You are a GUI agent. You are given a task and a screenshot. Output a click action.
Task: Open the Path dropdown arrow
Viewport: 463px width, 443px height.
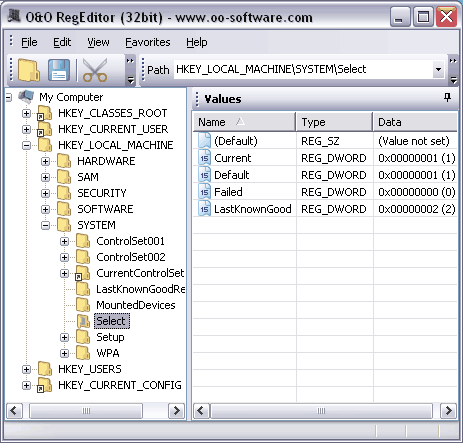(x=438, y=69)
